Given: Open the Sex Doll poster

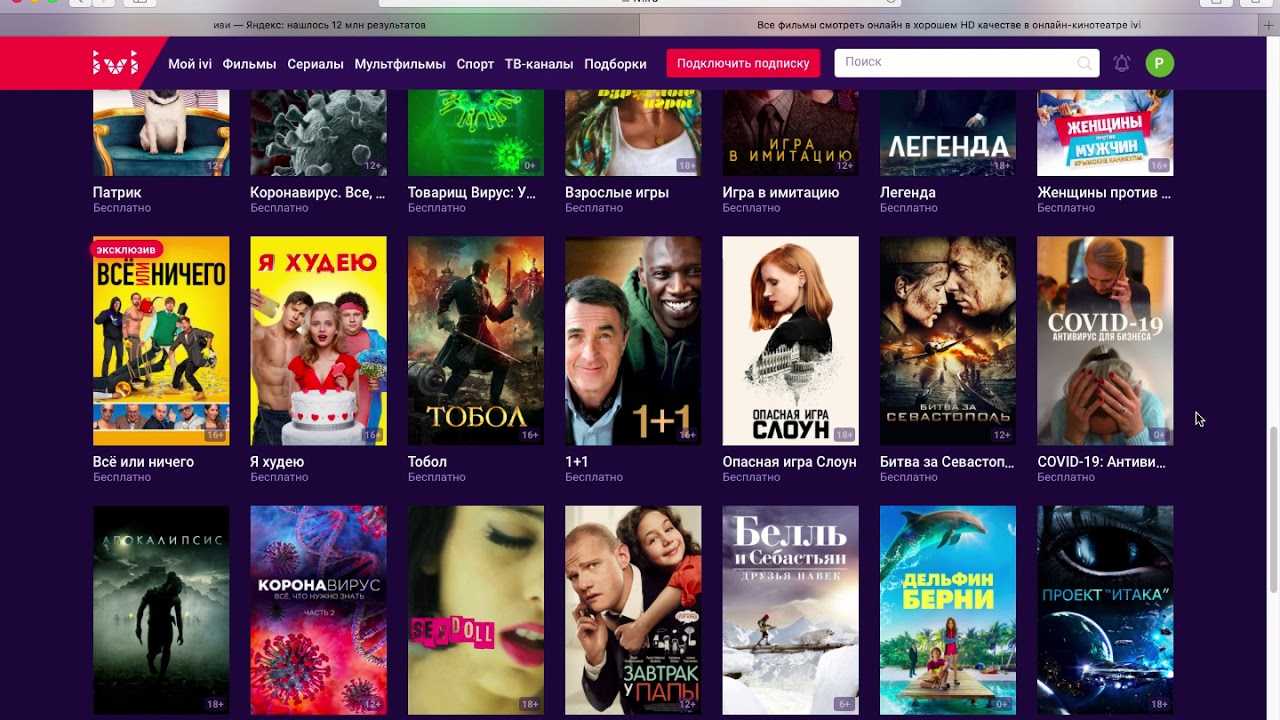Looking at the screenshot, I should point(476,610).
